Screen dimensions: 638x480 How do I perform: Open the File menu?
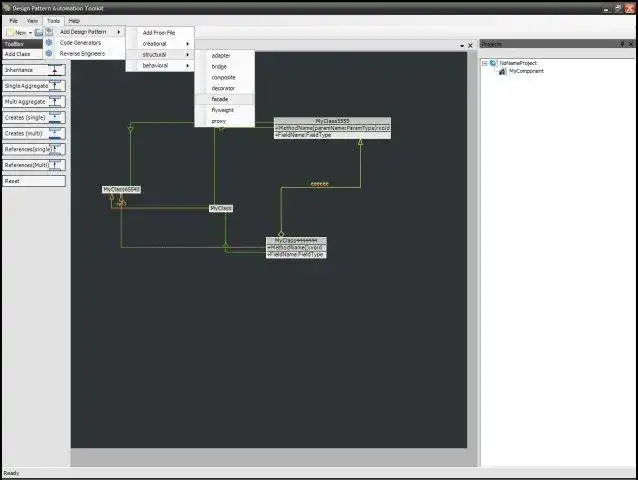(x=13, y=21)
